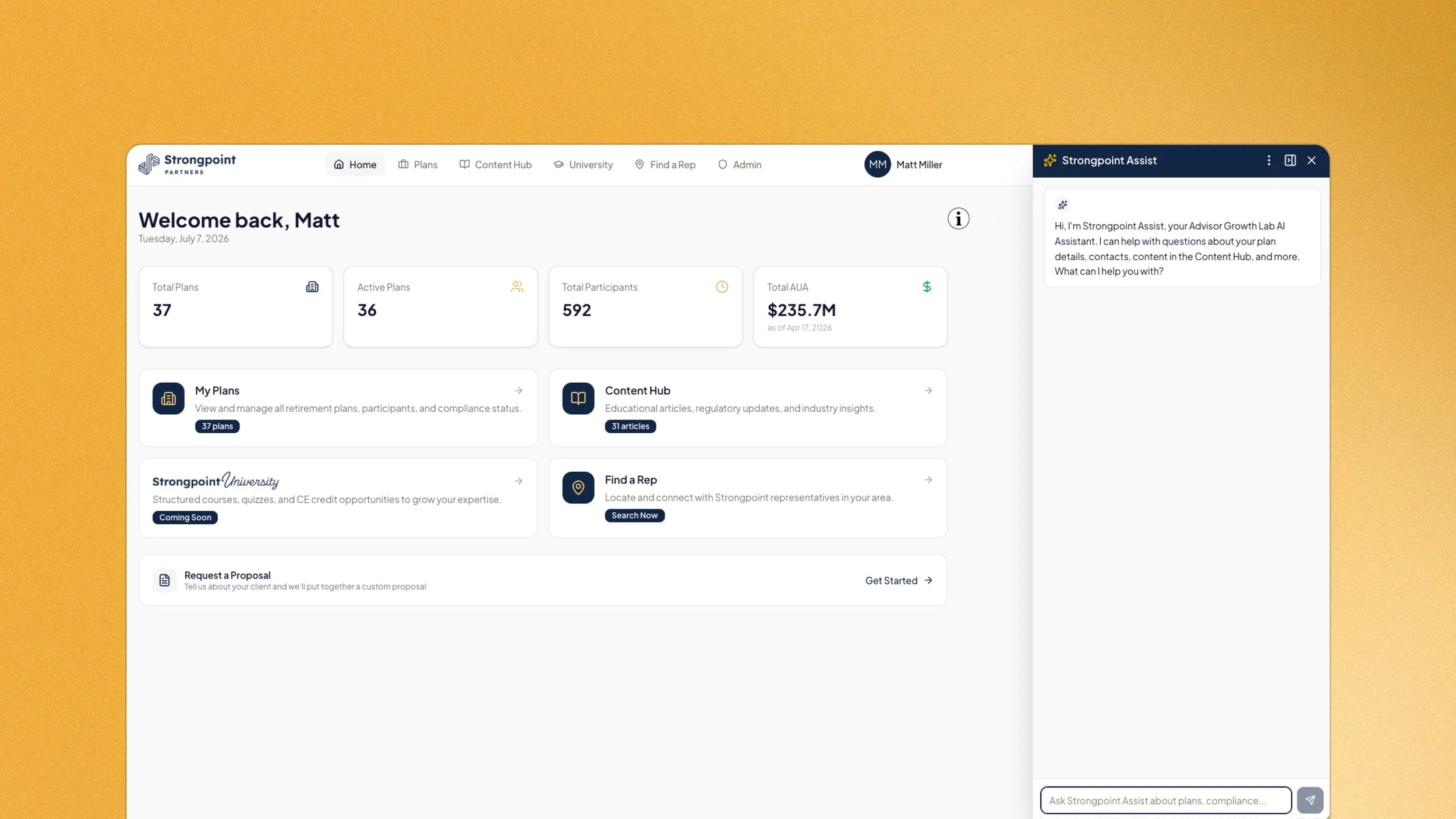Select the Total Plans 37 value
This screenshot has width=1456, height=819.
tap(162, 310)
